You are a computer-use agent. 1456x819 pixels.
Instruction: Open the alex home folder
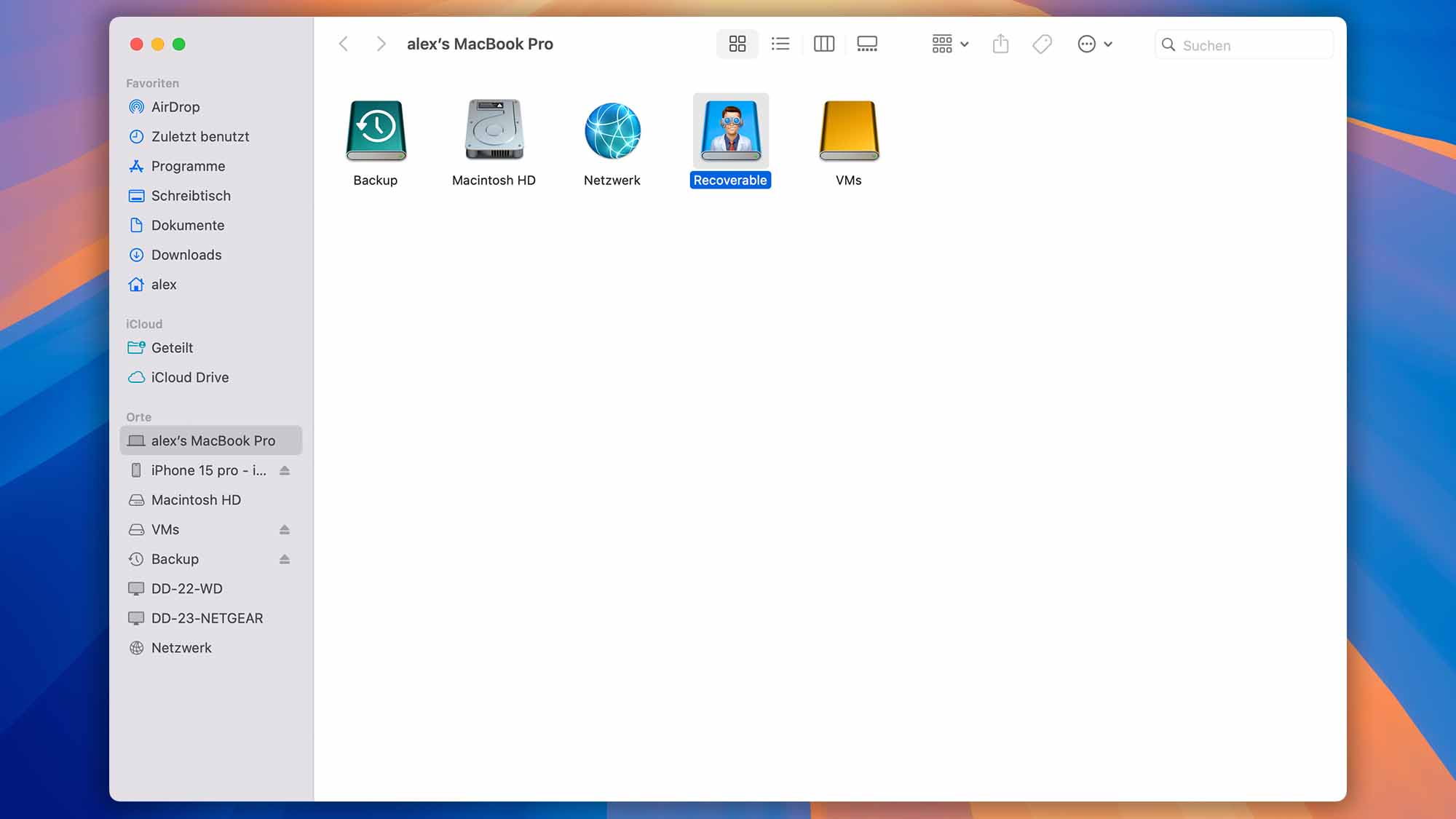[211, 285]
